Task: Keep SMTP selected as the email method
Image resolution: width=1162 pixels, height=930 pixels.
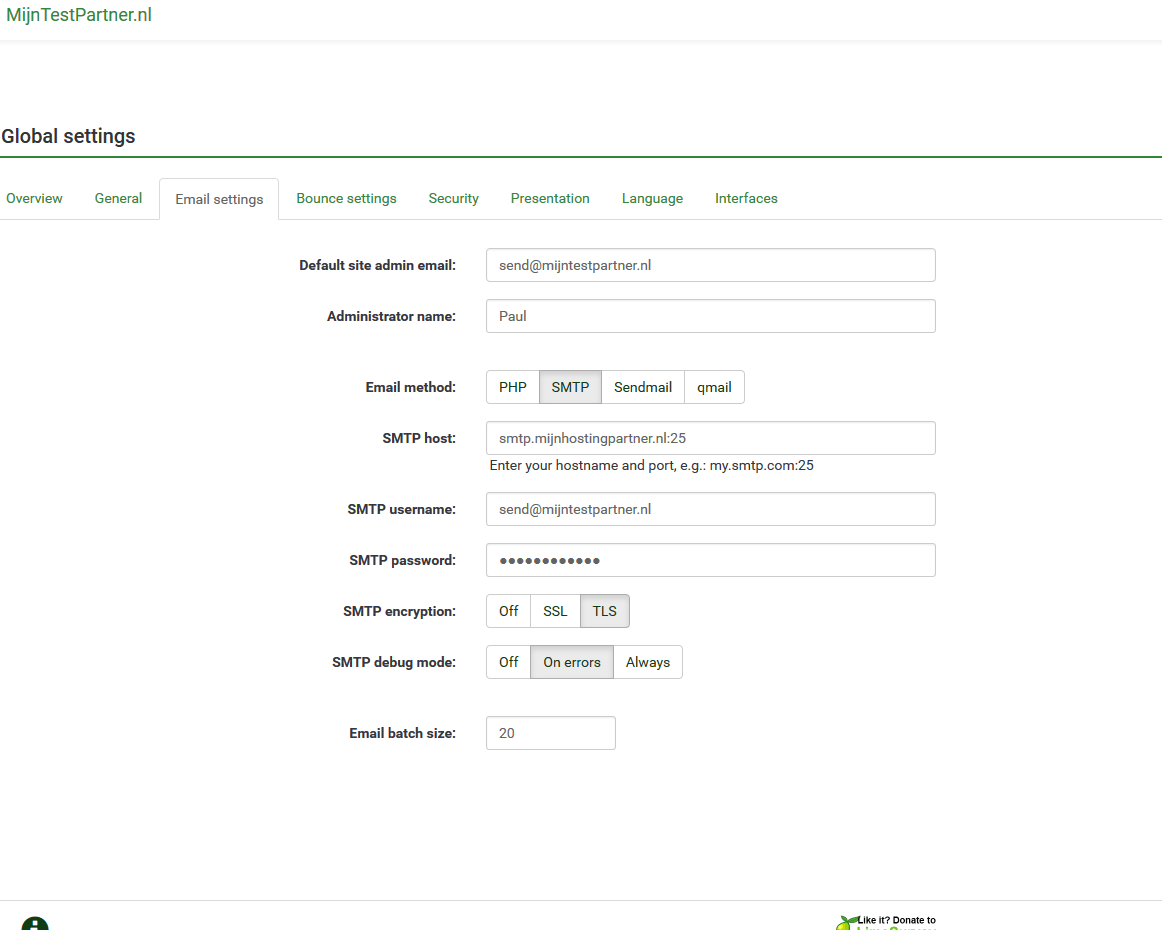Action: point(569,387)
